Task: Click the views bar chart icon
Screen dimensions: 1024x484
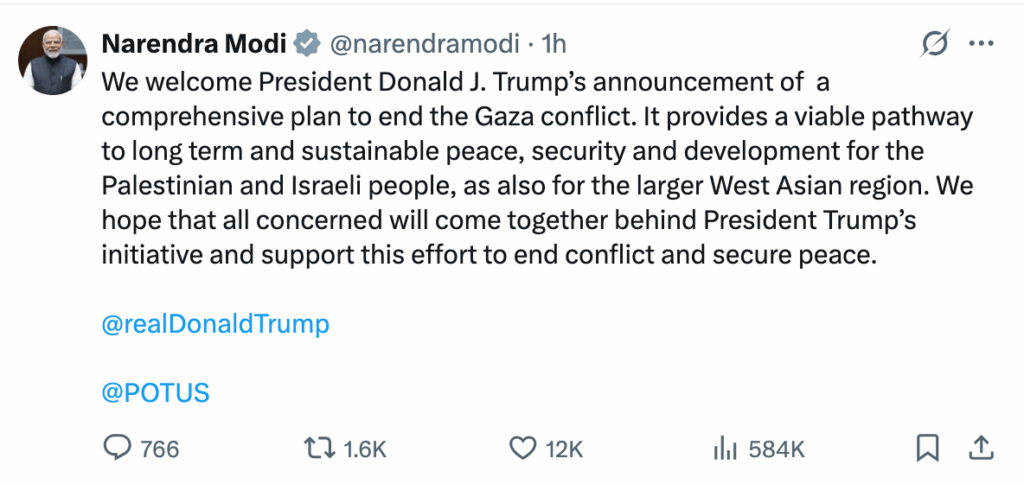Action: click(x=724, y=448)
